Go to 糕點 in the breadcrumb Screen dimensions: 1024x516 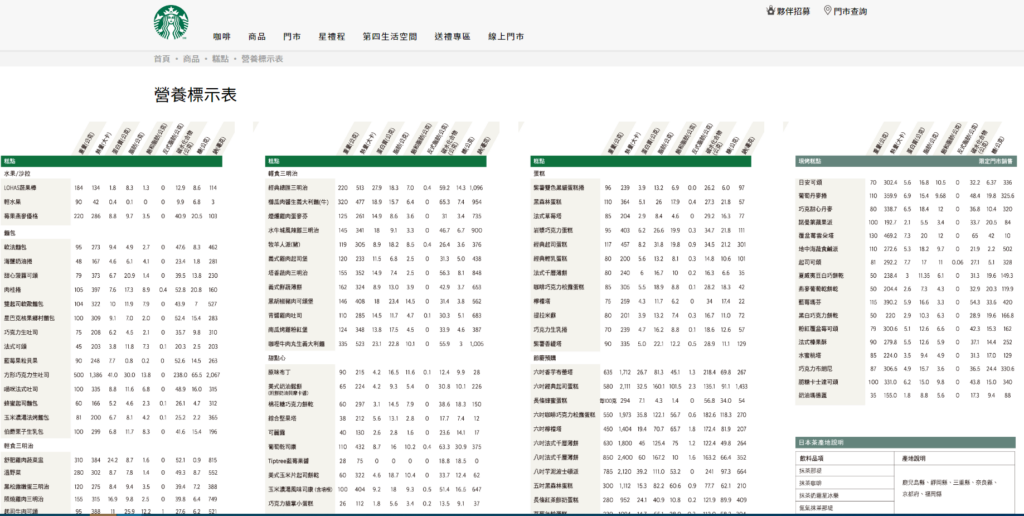coord(220,59)
